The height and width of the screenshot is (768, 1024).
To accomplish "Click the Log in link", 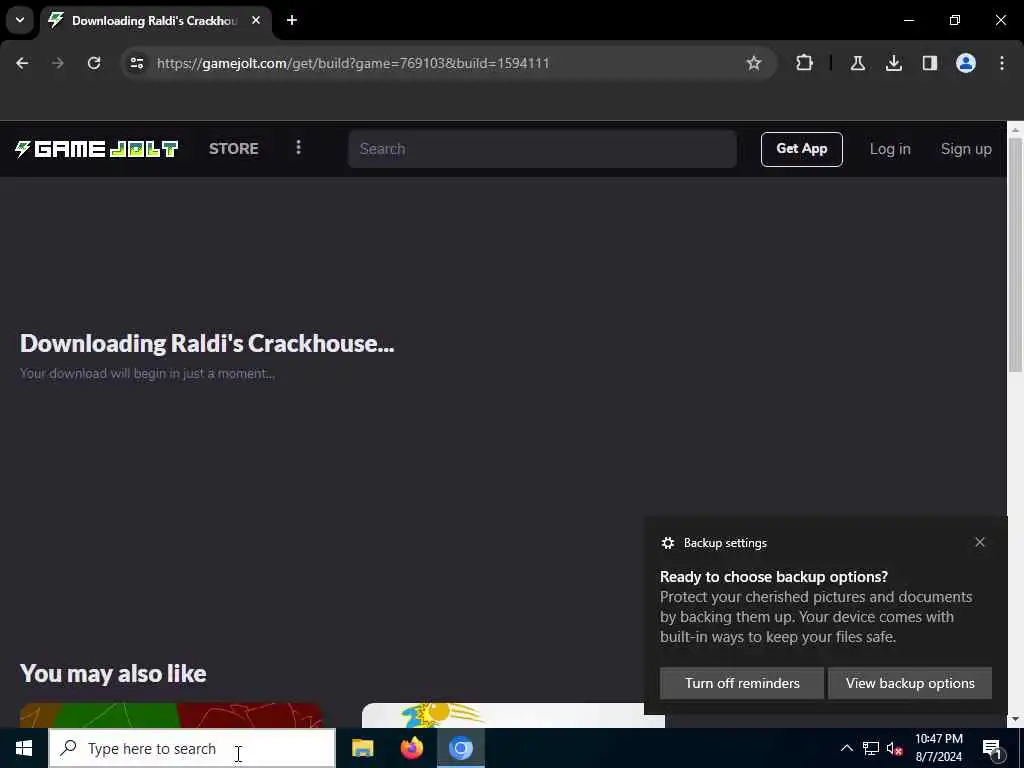I will (x=889, y=149).
